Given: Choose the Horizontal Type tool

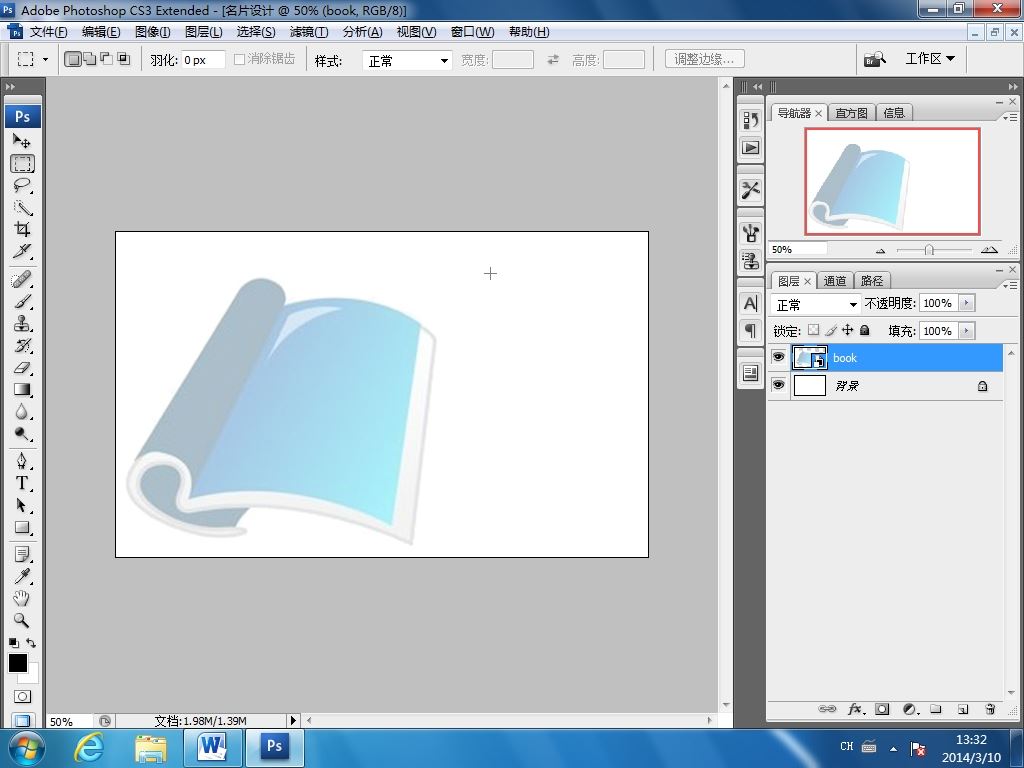Looking at the screenshot, I should click(x=22, y=483).
